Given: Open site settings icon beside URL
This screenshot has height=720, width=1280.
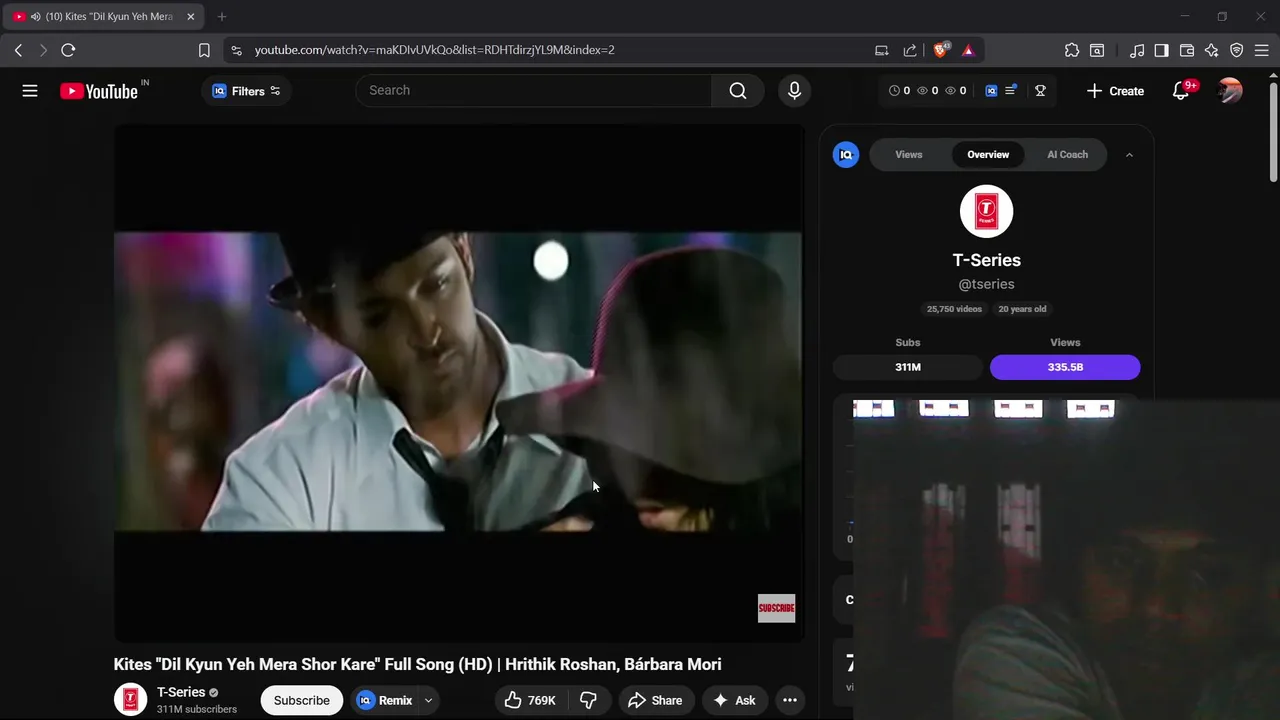Looking at the screenshot, I should (x=235, y=50).
